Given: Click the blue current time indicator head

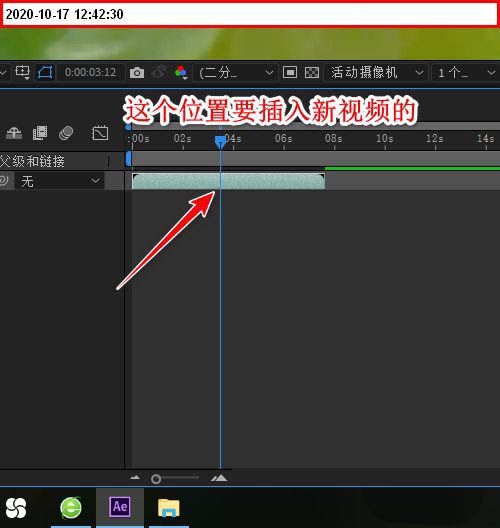Looking at the screenshot, I should point(220,141).
